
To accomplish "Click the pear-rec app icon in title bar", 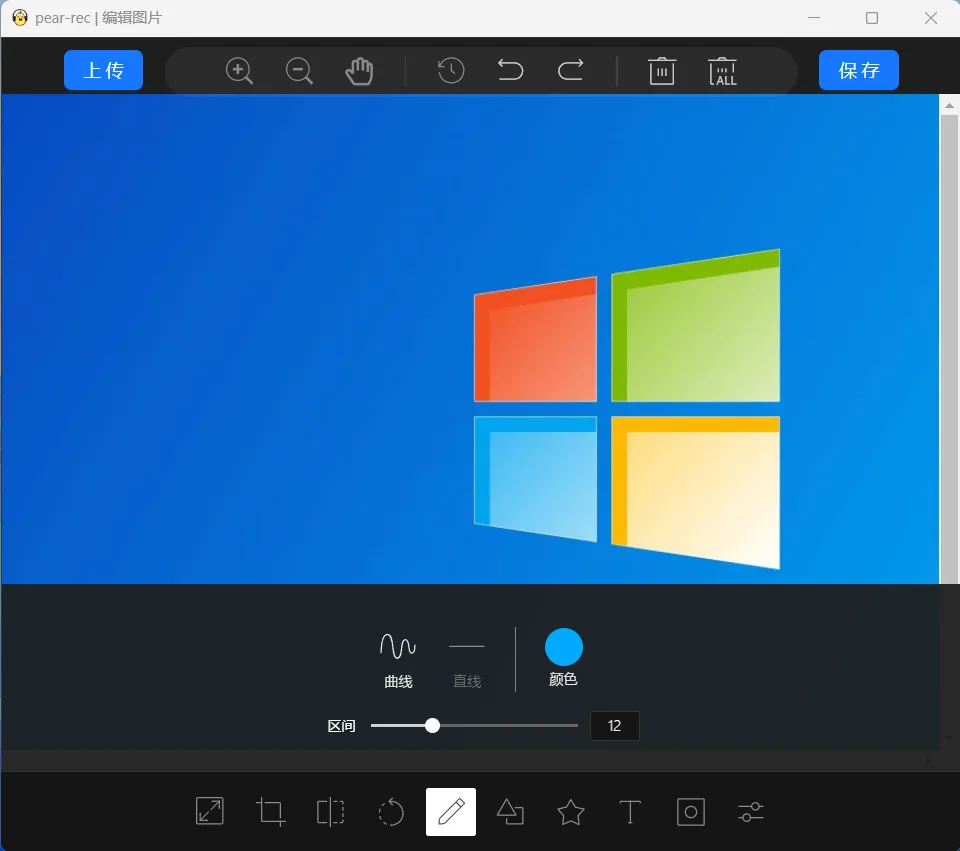I will point(20,18).
